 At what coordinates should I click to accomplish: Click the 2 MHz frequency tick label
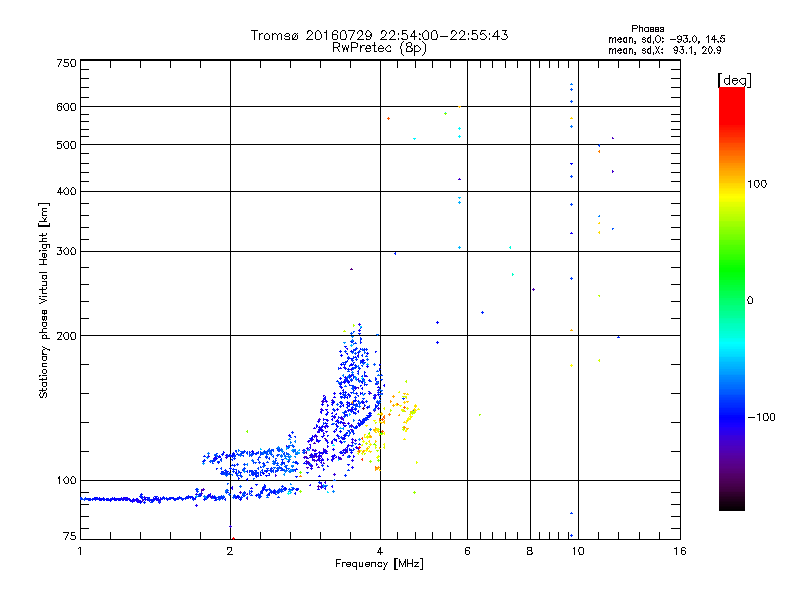coord(230,551)
